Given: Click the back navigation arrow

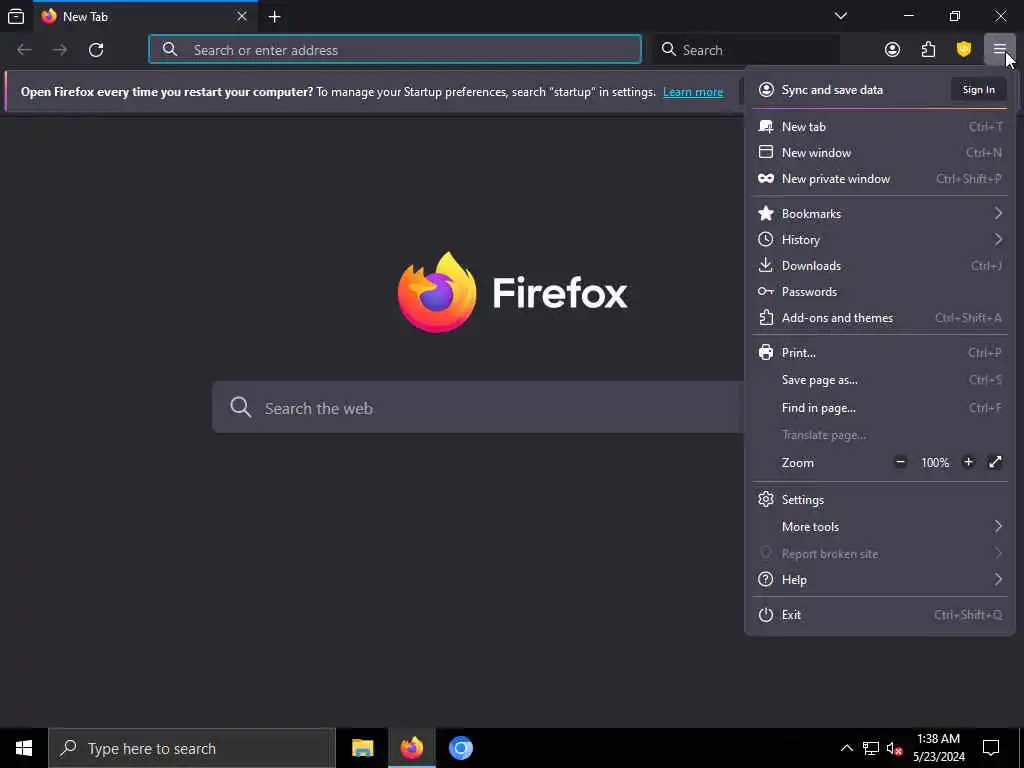Looking at the screenshot, I should point(24,50).
